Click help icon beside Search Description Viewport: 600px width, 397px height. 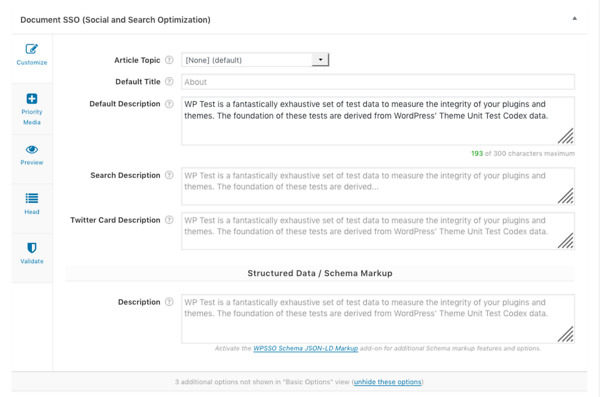tap(169, 175)
